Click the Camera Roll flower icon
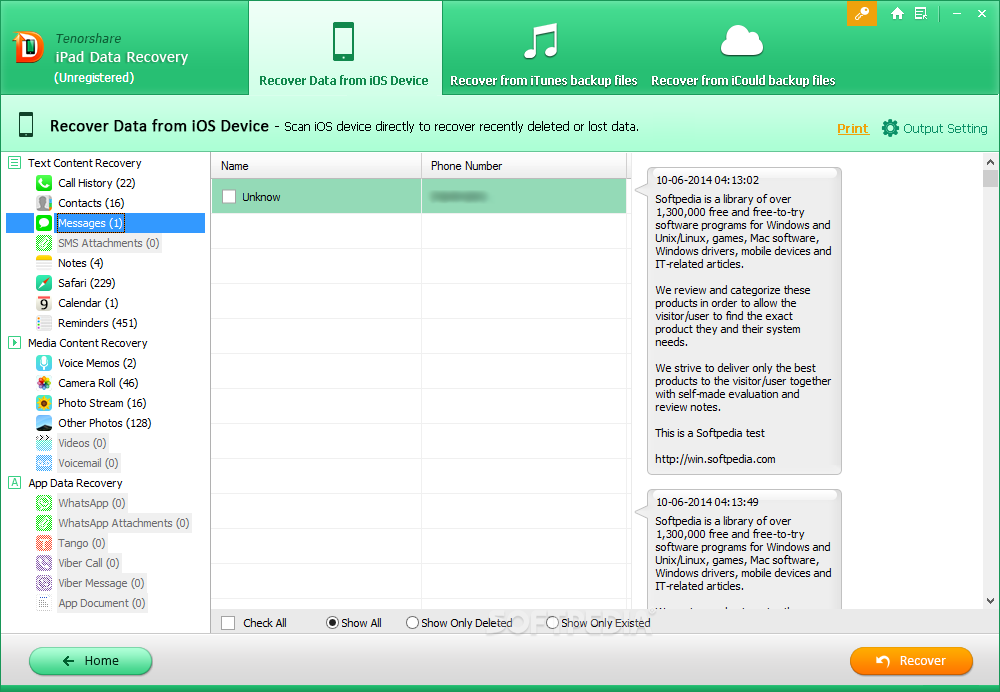 [x=44, y=383]
